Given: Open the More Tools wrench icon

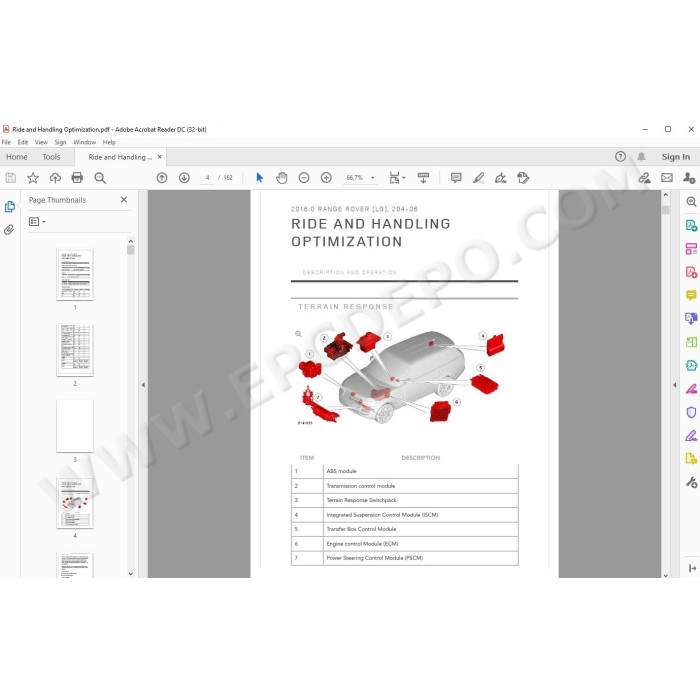Looking at the screenshot, I should point(691,482).
